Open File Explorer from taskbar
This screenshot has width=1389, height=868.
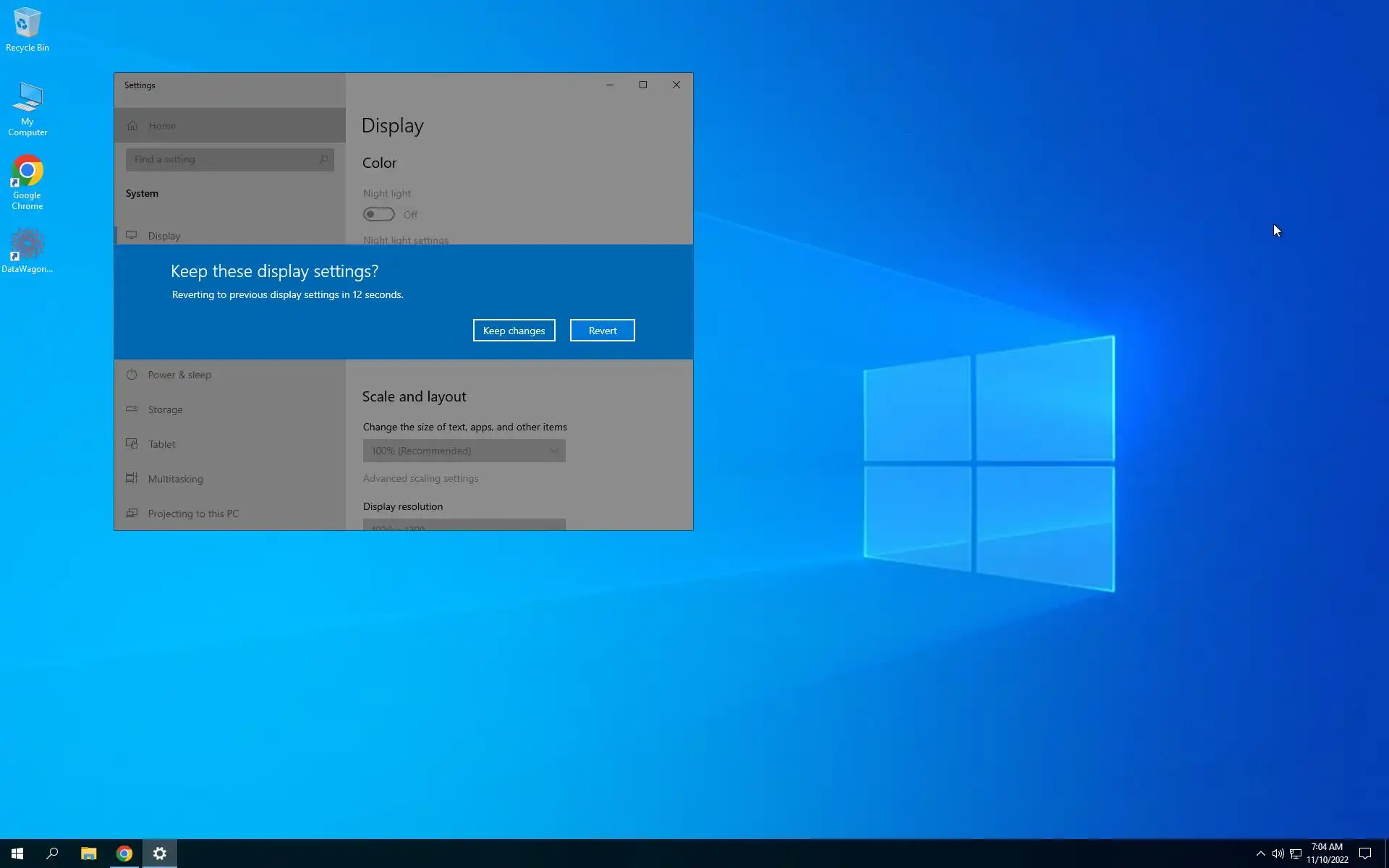(88, 854)
